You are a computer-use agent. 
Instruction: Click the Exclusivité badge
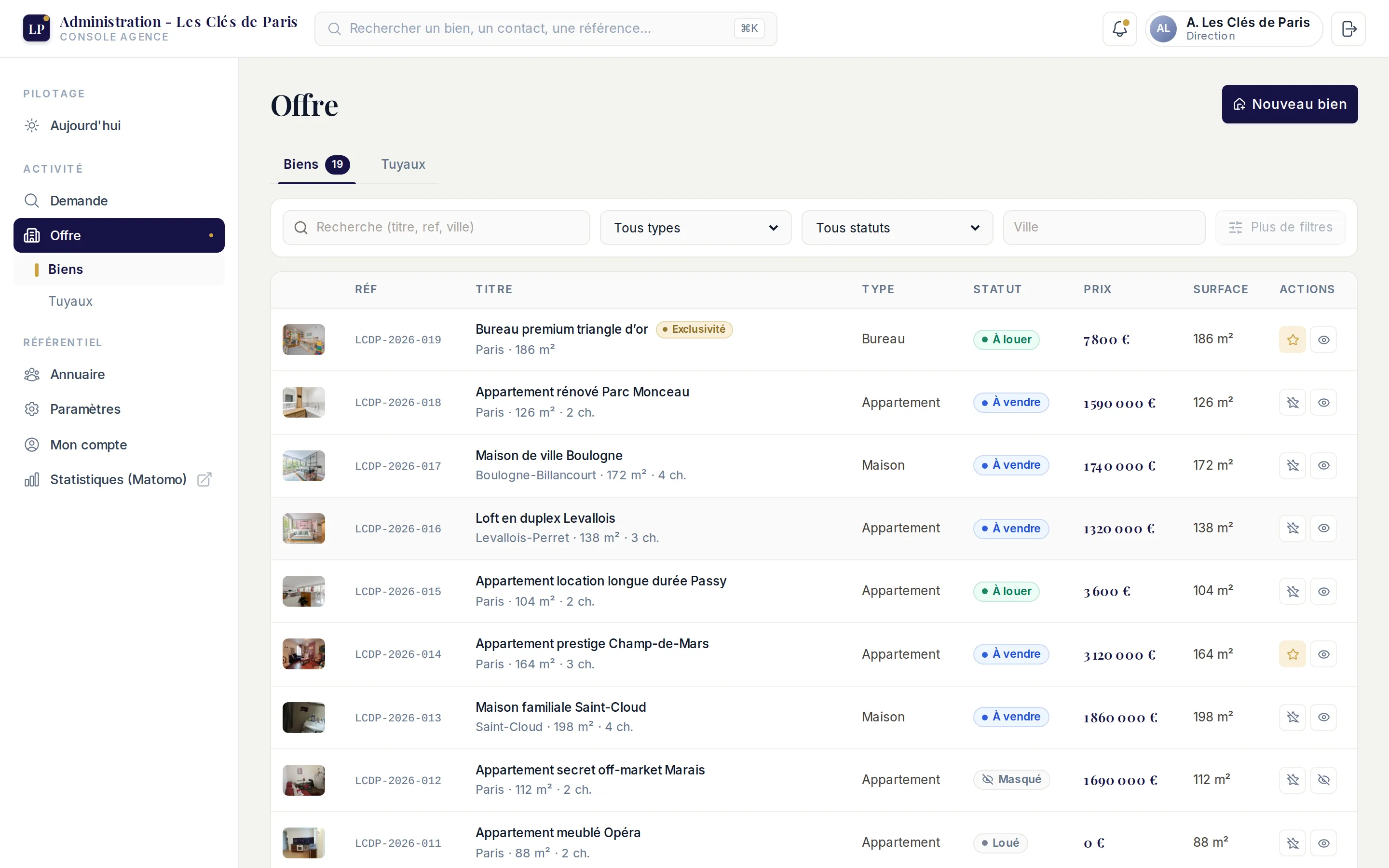(x=694, y=329)
